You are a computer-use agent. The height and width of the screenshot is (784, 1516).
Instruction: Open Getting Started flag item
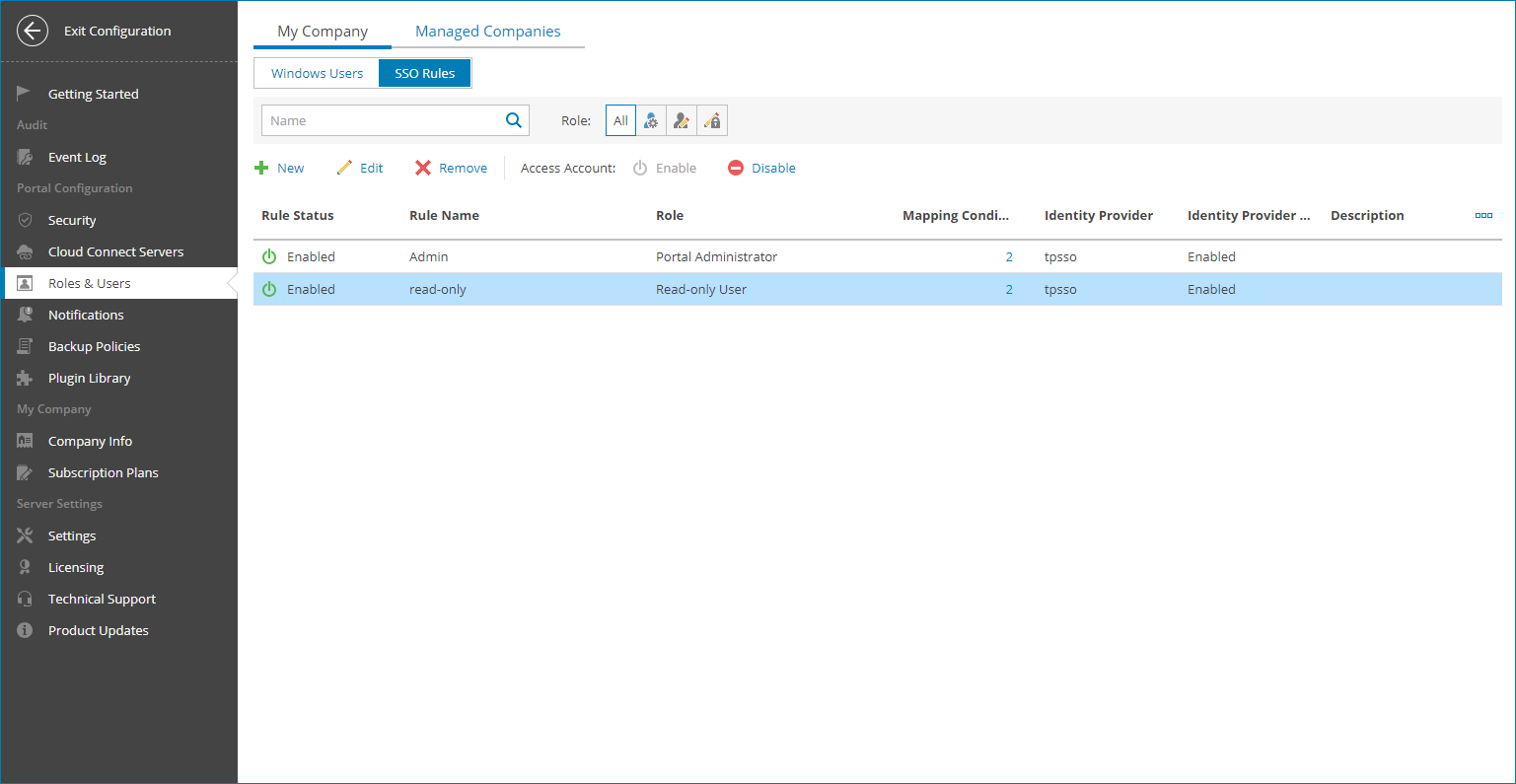(x=93, y=94)
